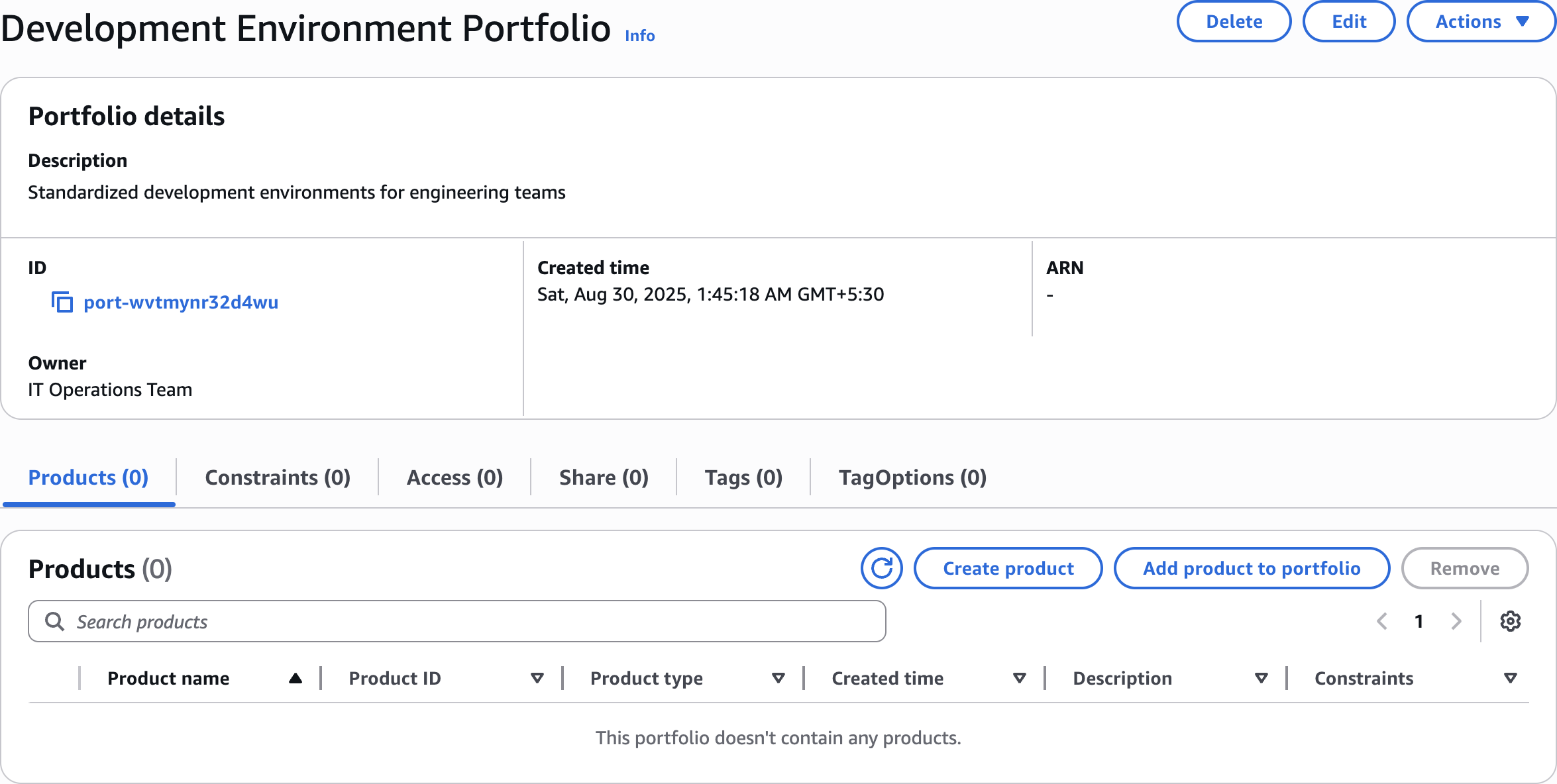Open the Access (0) tab
The width and height of the screenshot is (1557, 784).
point(455,477)
